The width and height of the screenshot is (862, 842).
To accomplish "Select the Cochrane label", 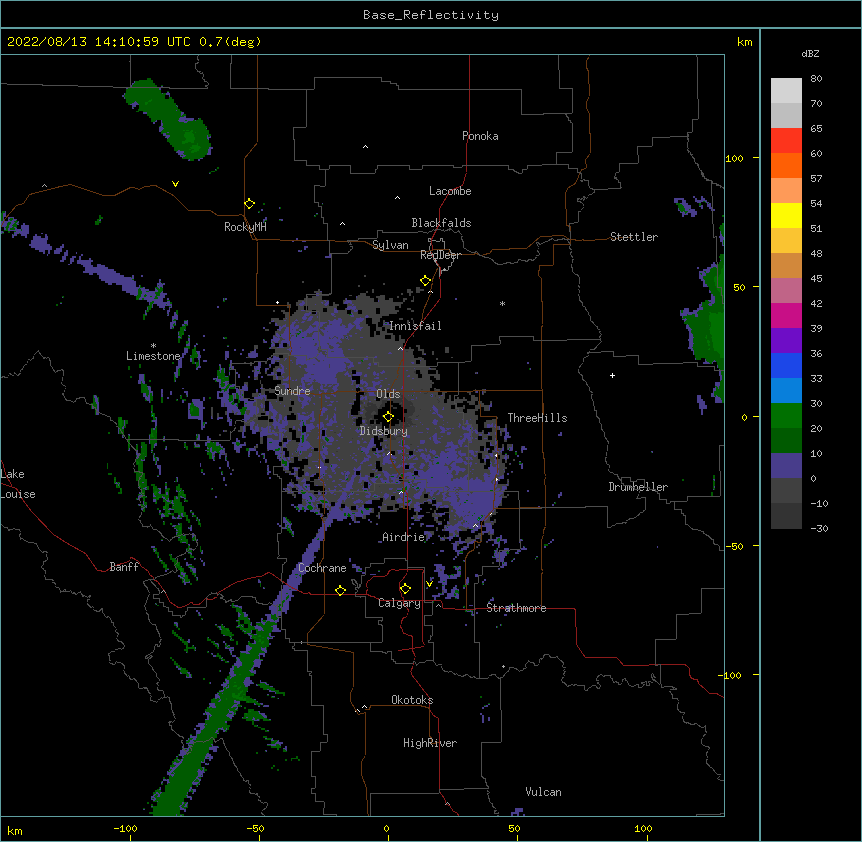I will pos(322,568).
